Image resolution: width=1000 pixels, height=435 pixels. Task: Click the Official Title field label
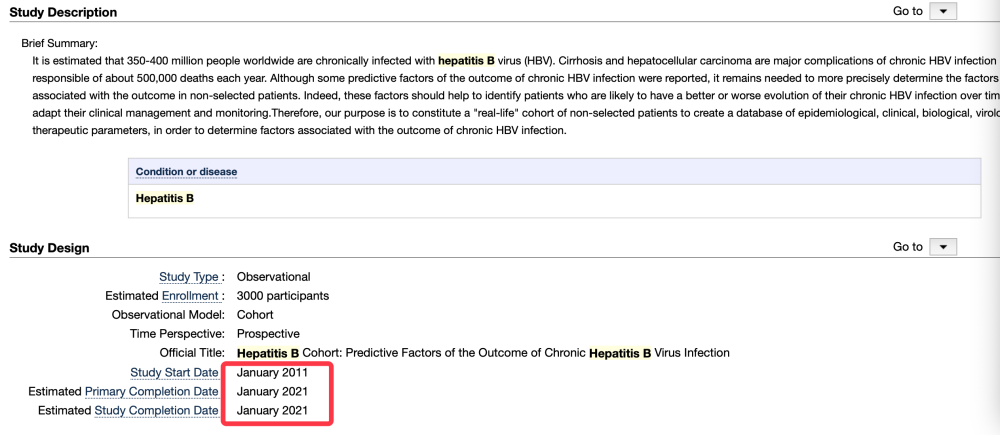pyautogui.click(x=191, y=353)
